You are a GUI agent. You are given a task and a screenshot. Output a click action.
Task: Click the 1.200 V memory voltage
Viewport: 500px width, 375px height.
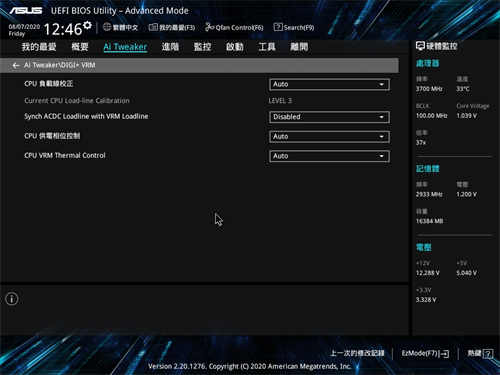[x=467, y=194]
